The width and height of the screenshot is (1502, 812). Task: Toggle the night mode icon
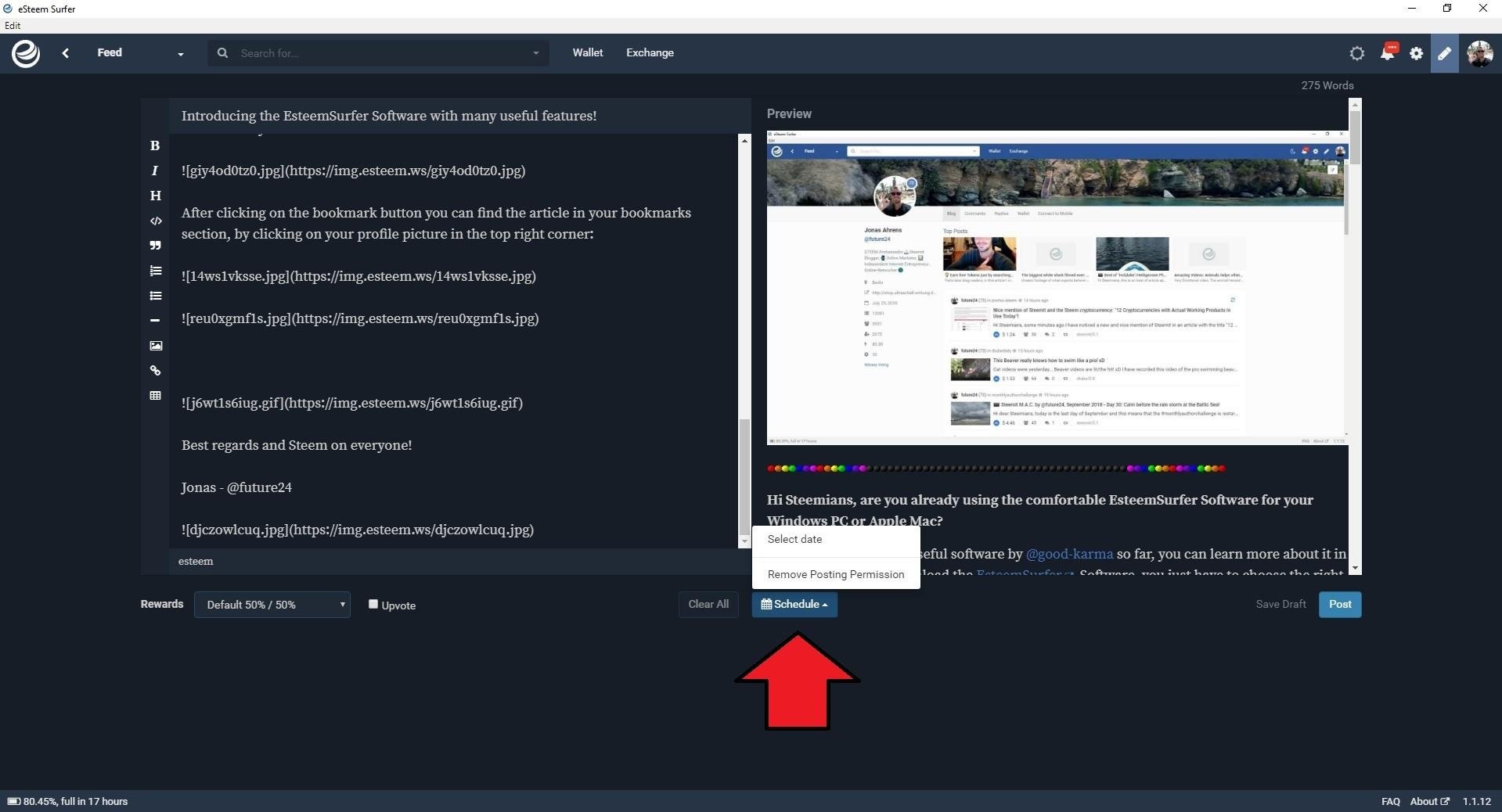[x=1357, y=53]
